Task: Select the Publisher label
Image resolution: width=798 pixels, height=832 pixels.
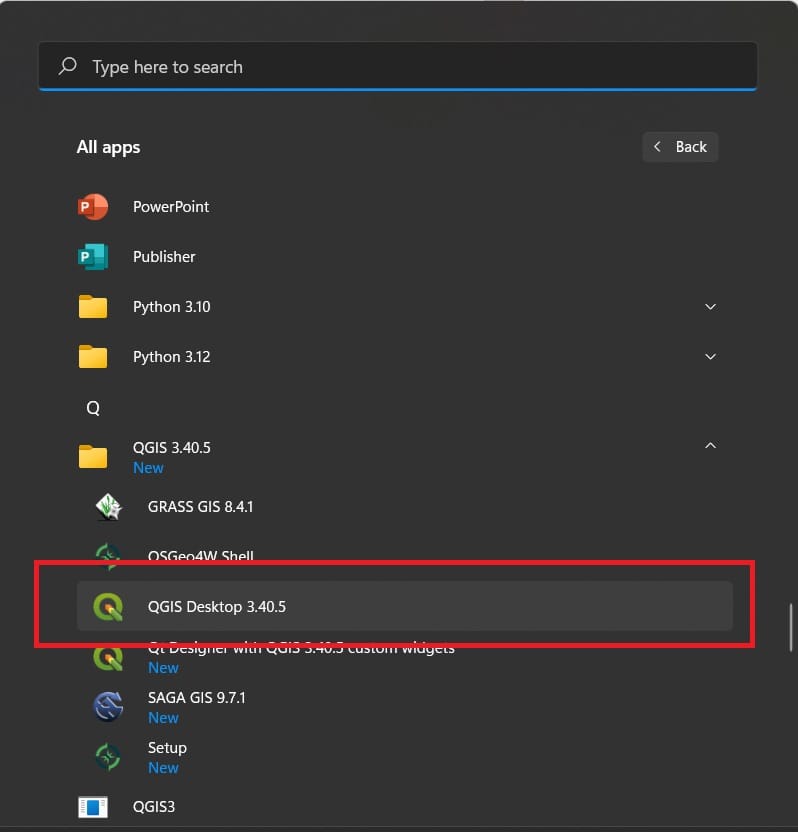Action: coord(164,257)
